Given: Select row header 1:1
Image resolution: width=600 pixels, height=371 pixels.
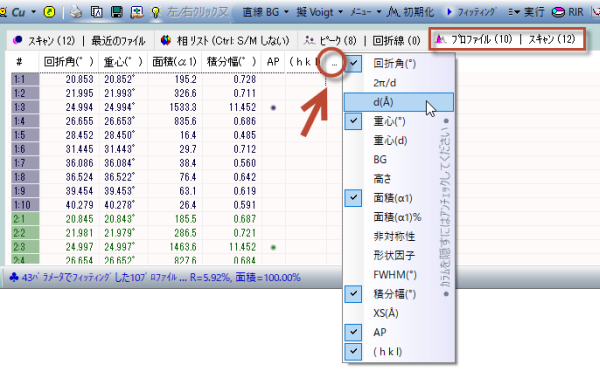Looking at the screenshot, I should (25, 79).
